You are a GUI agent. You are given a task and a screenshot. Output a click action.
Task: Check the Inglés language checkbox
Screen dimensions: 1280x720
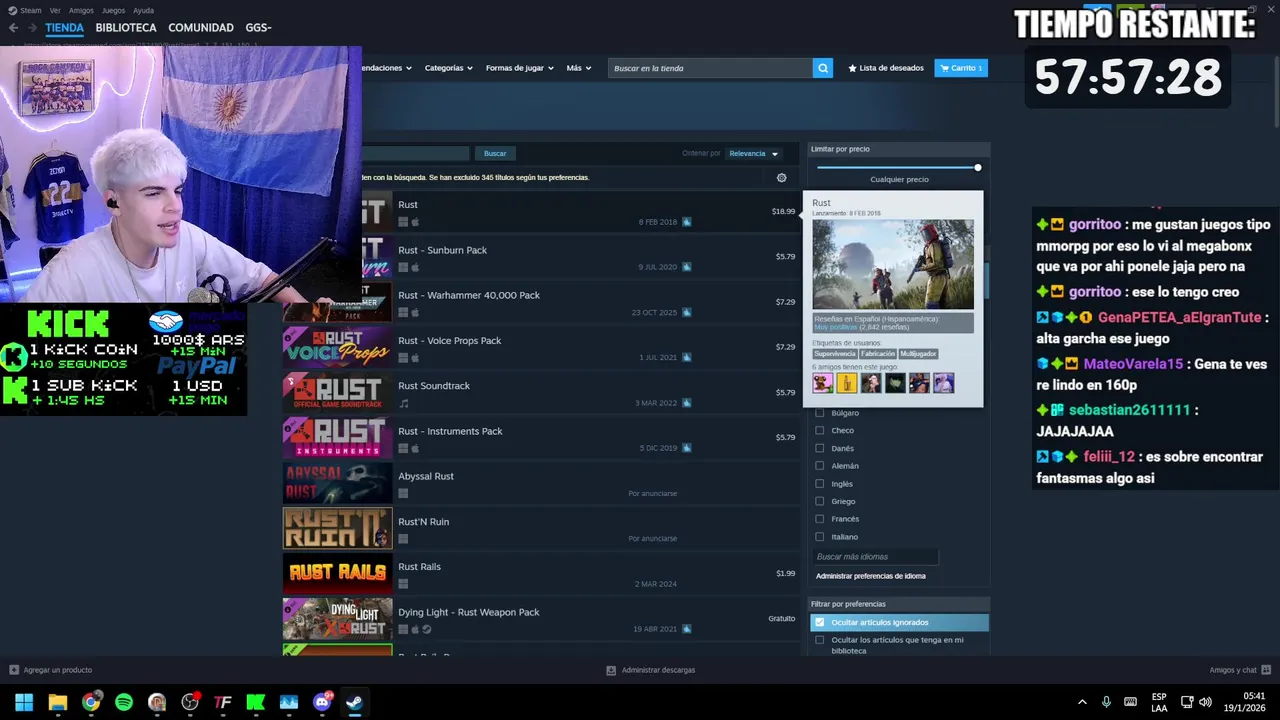click(x=820, y=484)
